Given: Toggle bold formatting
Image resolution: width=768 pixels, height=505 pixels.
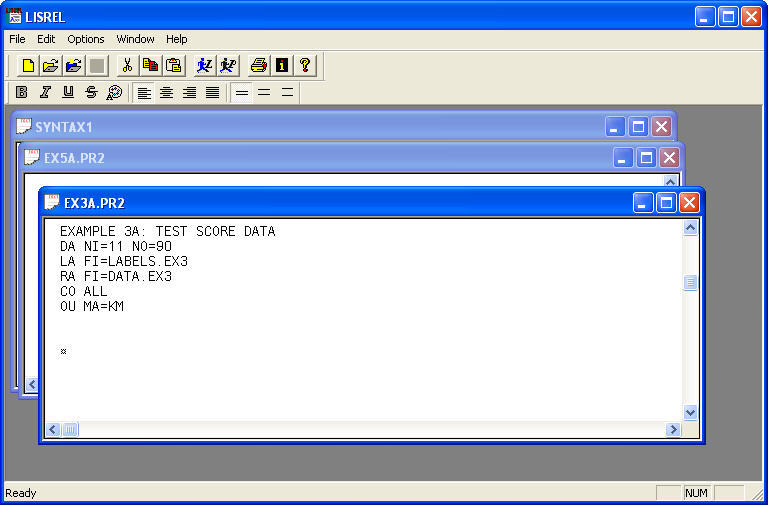Looking at the screenshot, I should (x=22, y=92).
